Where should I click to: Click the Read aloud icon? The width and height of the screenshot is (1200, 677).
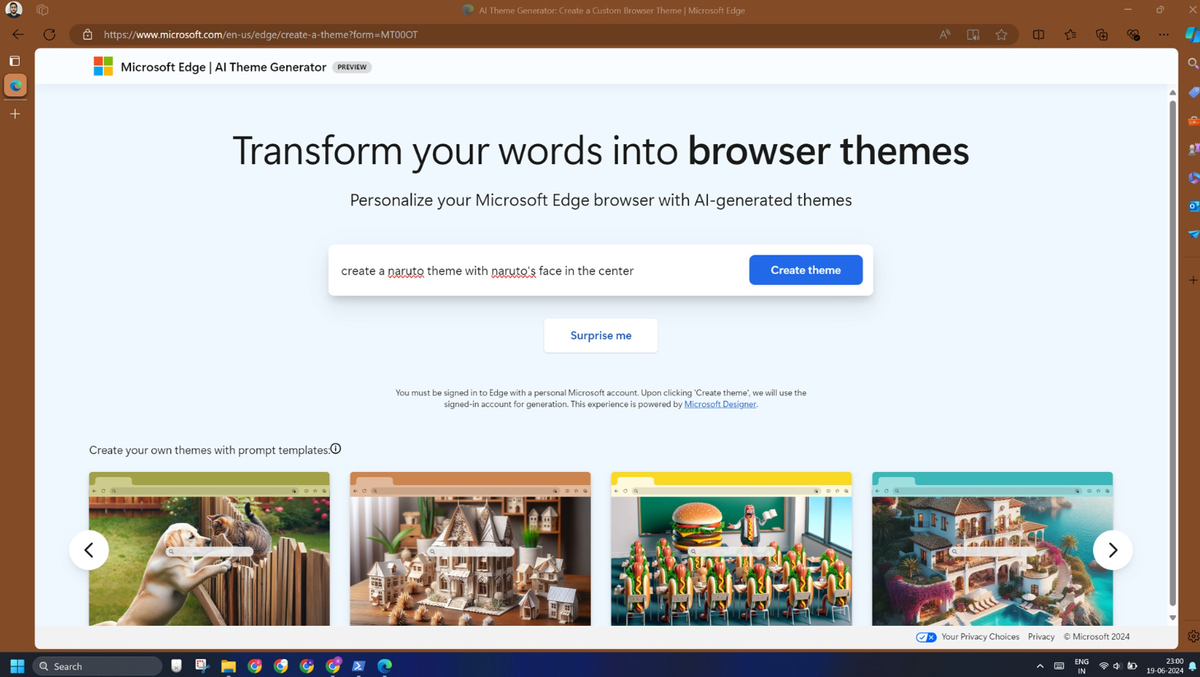pos(945,34)
